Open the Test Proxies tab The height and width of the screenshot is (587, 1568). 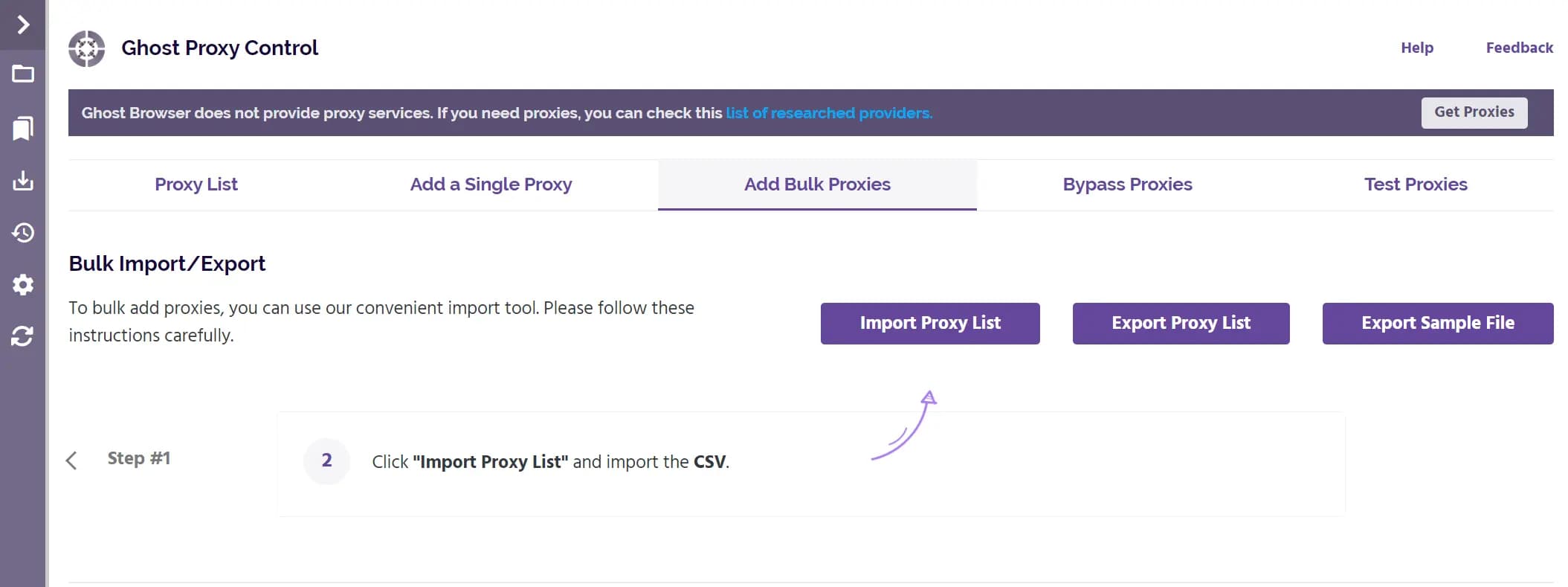(x=1415, y=184)
